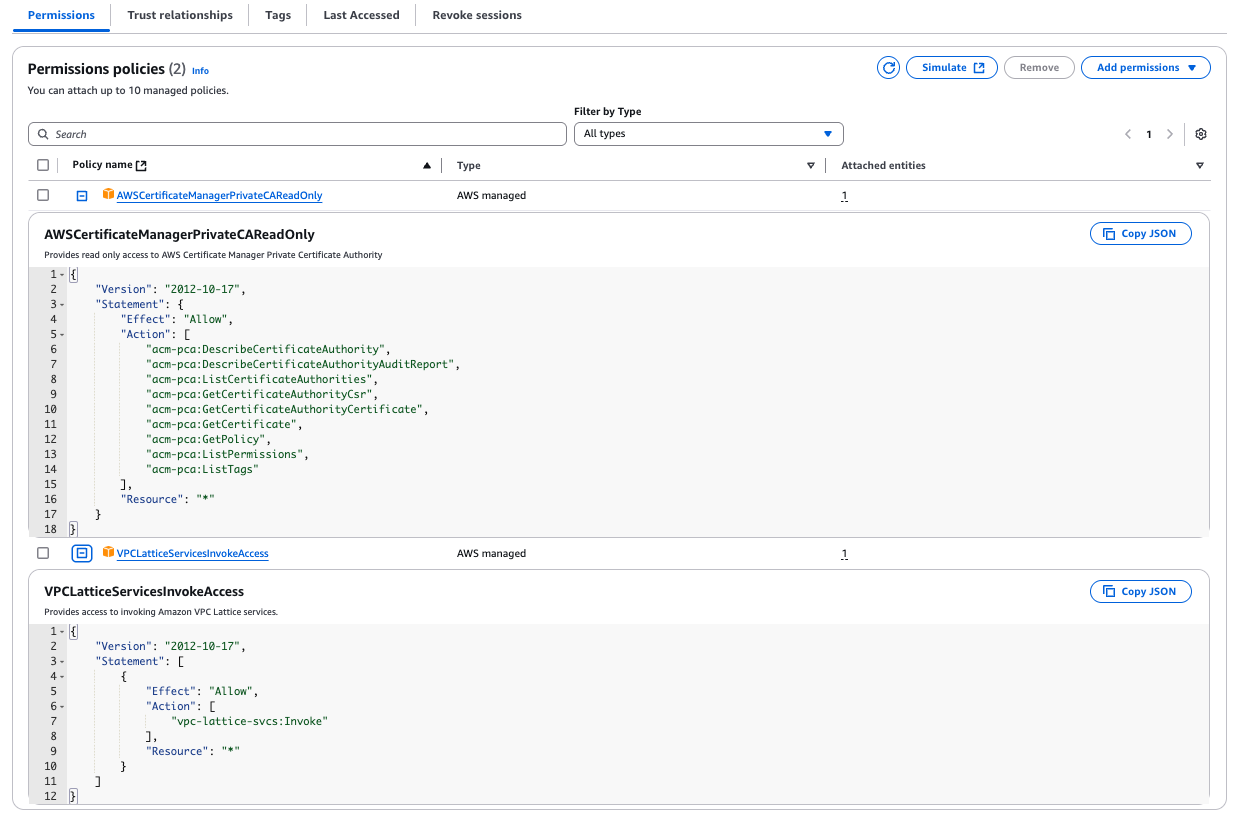Refresh the permissions policies list

tap(888, 68)
